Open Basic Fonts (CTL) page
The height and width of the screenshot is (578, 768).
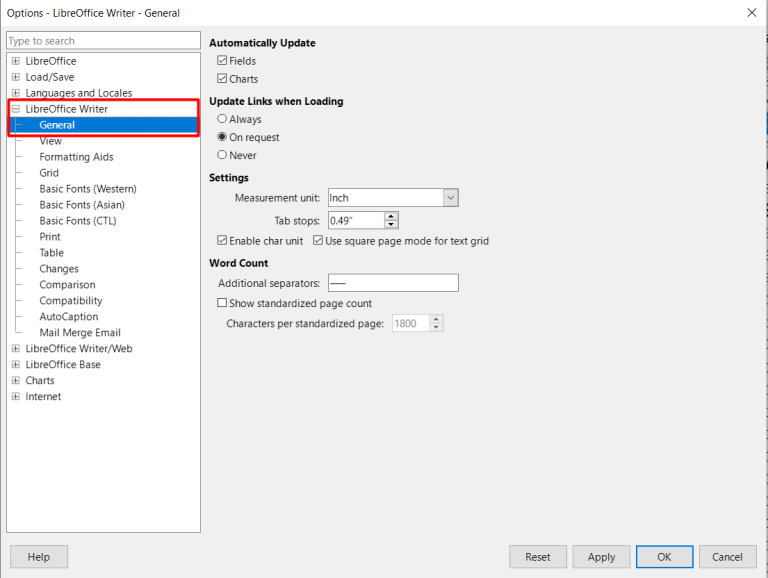pyautogui.click(x=78, y=221)
